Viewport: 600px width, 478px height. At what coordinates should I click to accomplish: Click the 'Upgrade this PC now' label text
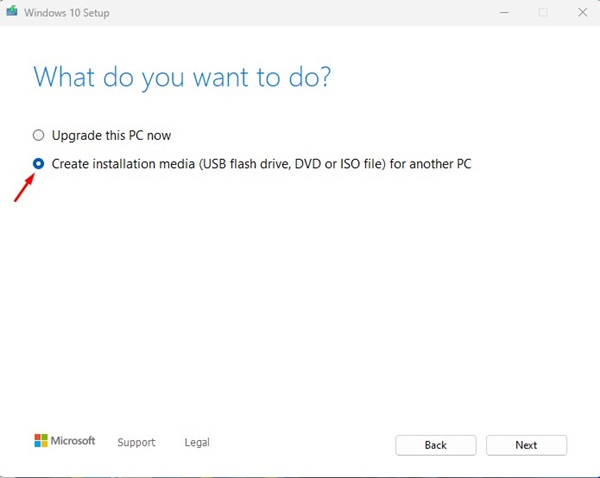coord(111,135)
